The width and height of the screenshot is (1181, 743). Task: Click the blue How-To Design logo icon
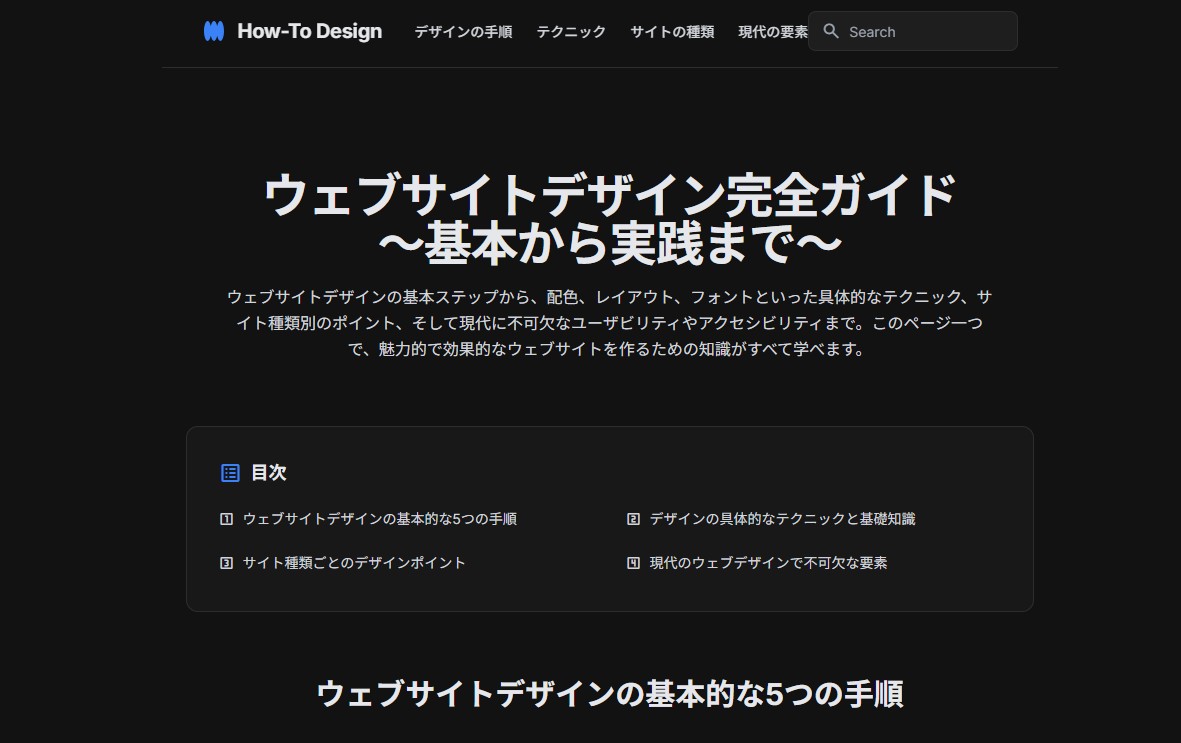coord(213,31)
